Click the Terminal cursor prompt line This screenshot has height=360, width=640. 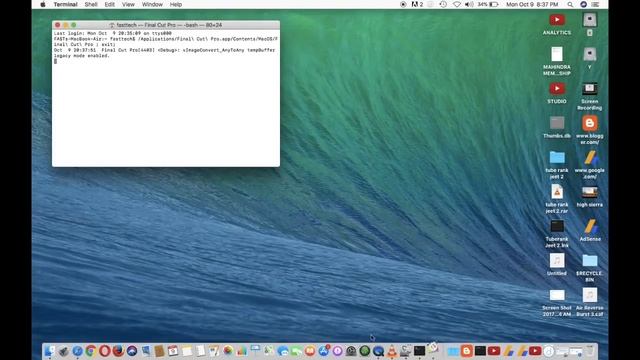(56, 61)
